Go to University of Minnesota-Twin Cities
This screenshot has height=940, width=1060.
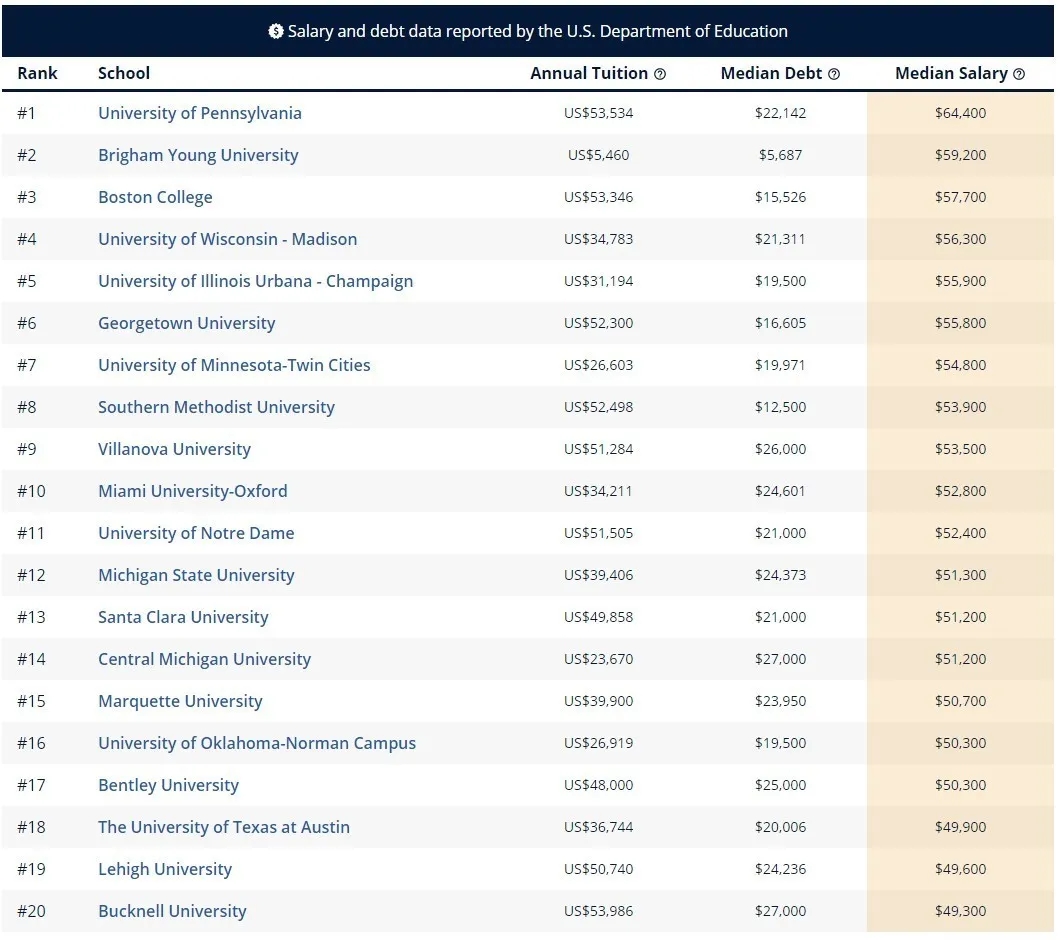click(x=234, y=365)
